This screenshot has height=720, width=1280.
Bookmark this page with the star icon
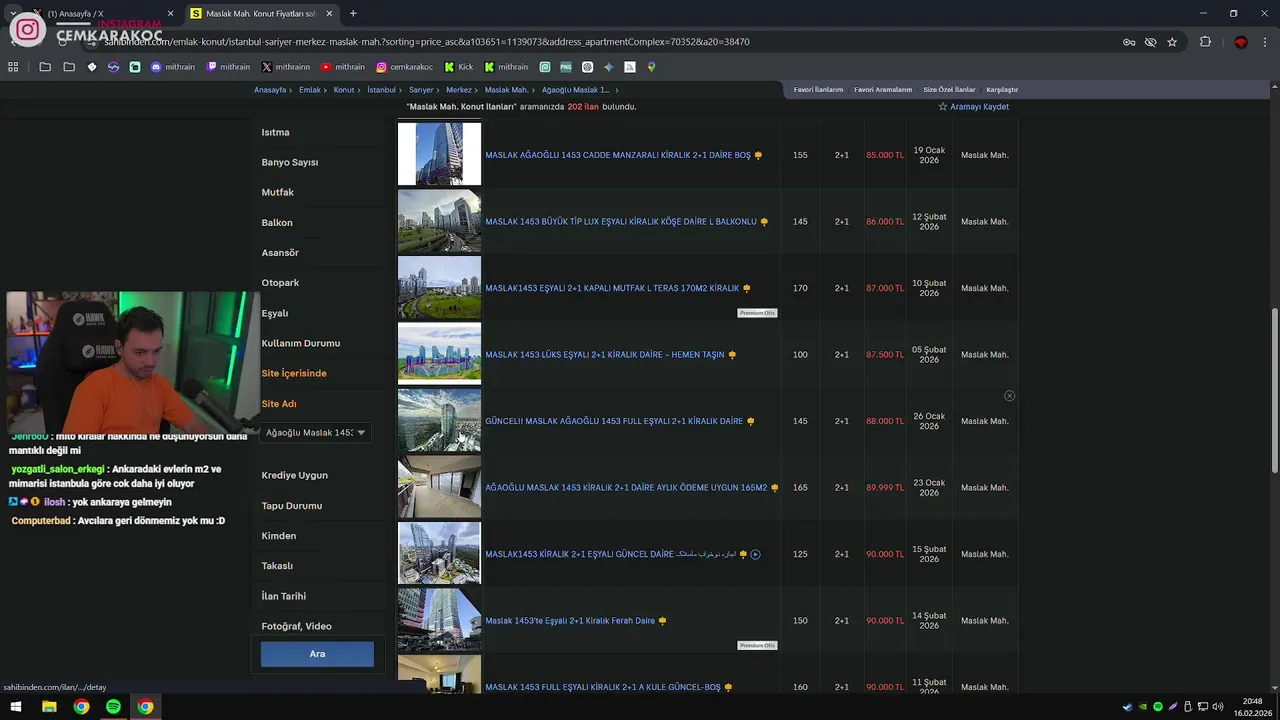click(x=1172, y=42)
